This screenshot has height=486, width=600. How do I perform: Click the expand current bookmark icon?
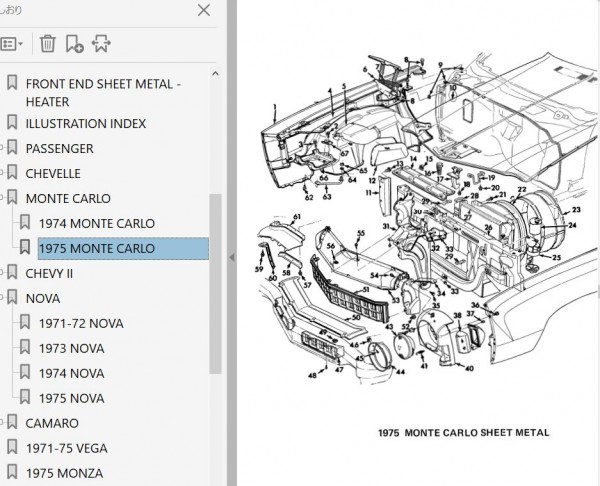101,44
